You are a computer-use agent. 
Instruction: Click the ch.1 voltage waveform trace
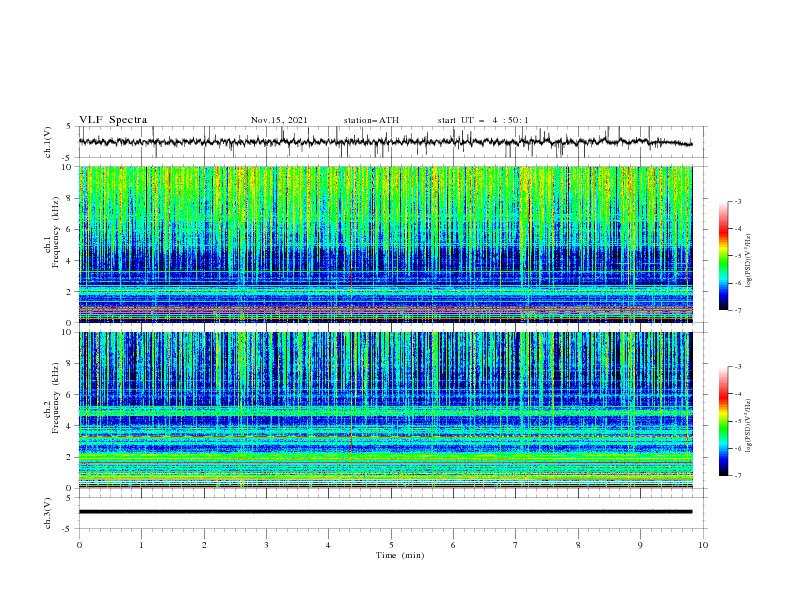[385, 142]
